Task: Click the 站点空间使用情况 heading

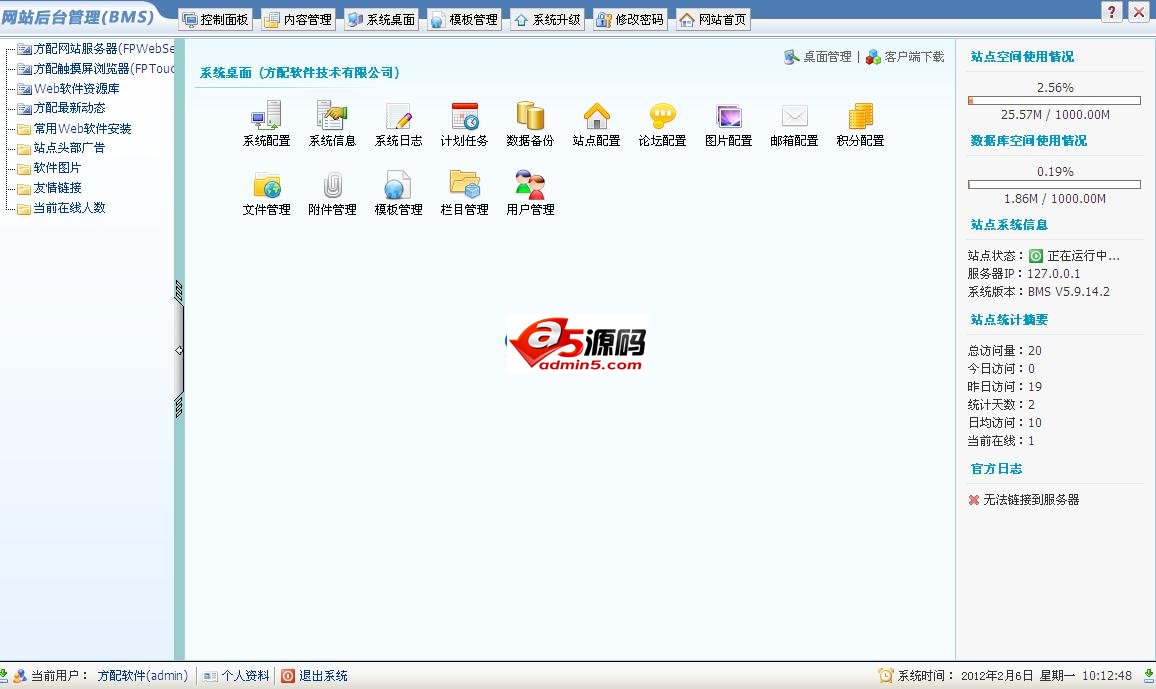Action: [x=1022, y=57]
